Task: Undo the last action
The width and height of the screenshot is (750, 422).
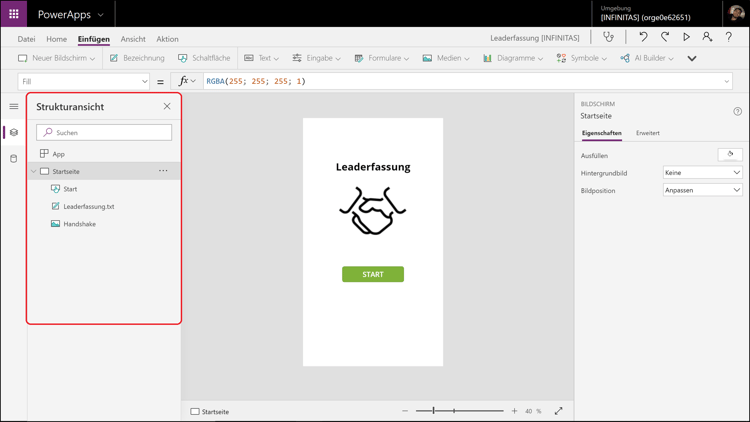Action: [x=643, y=37]
